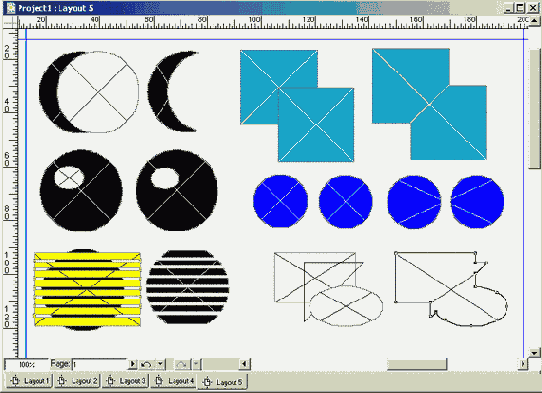The width and height of the screenshot is (542, 393).
Task: Open the undo history dropdown arrow
Action: pyautogui.click(x=160, y=364)
